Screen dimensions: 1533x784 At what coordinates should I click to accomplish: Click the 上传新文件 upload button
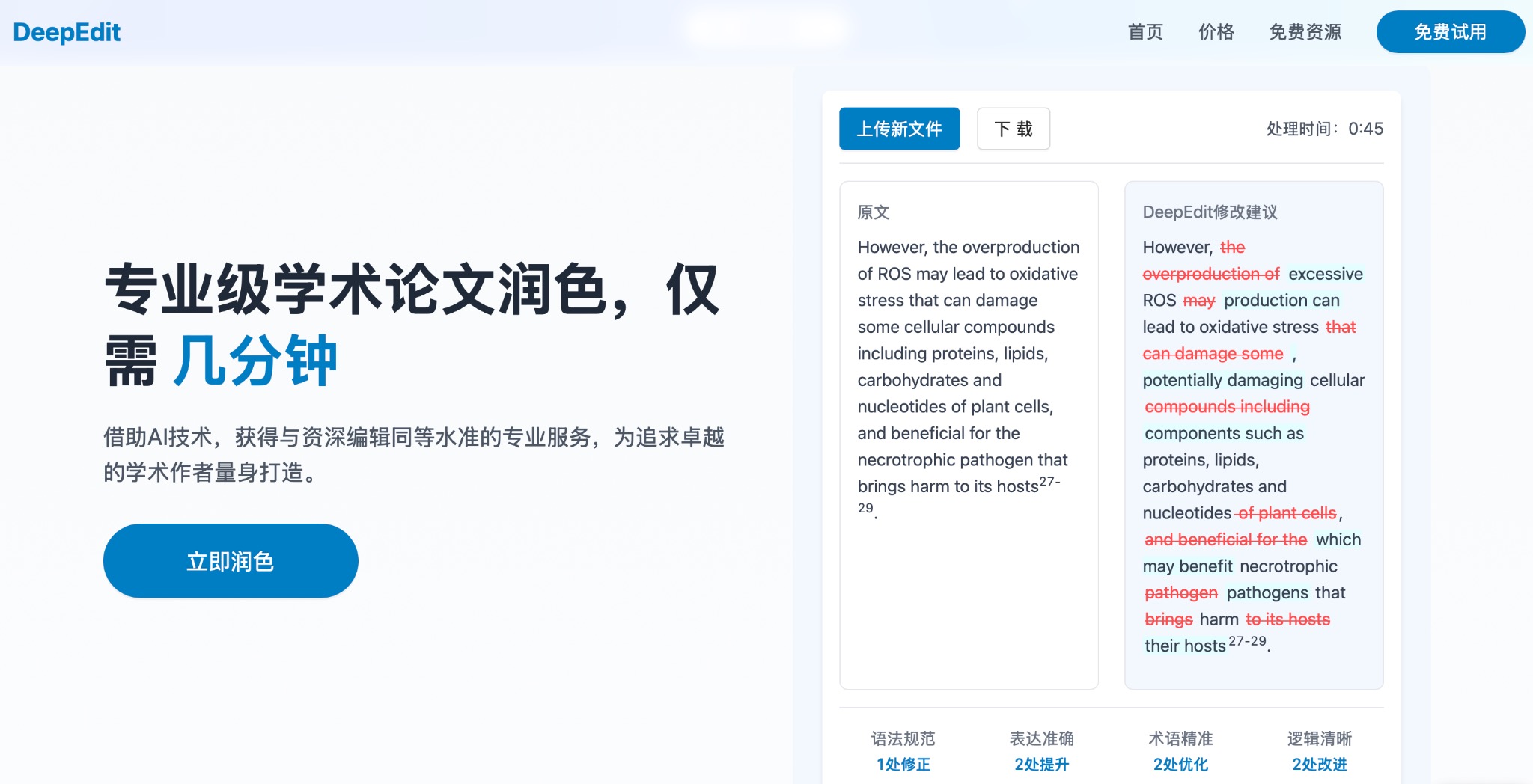click(x=899, y=129)
